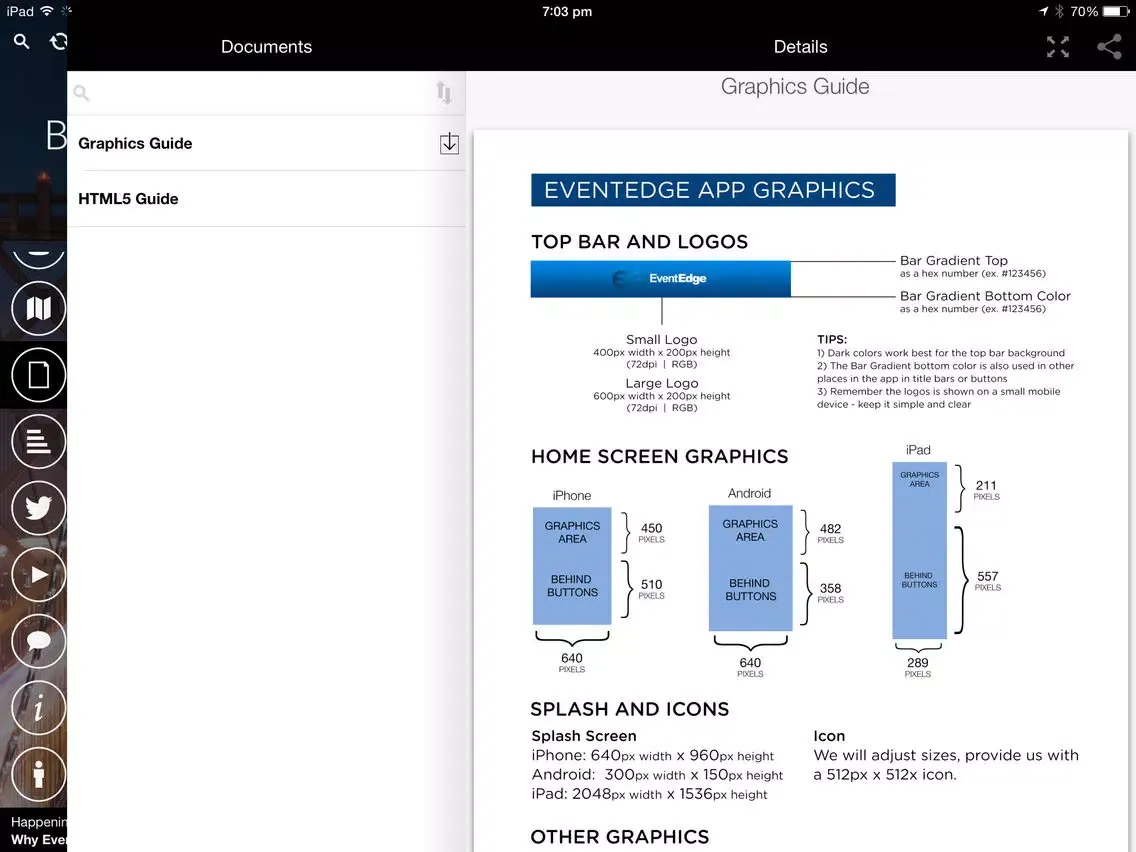Download the Graphics Guide document
The image size is (1136, 852).
point(449,143)
